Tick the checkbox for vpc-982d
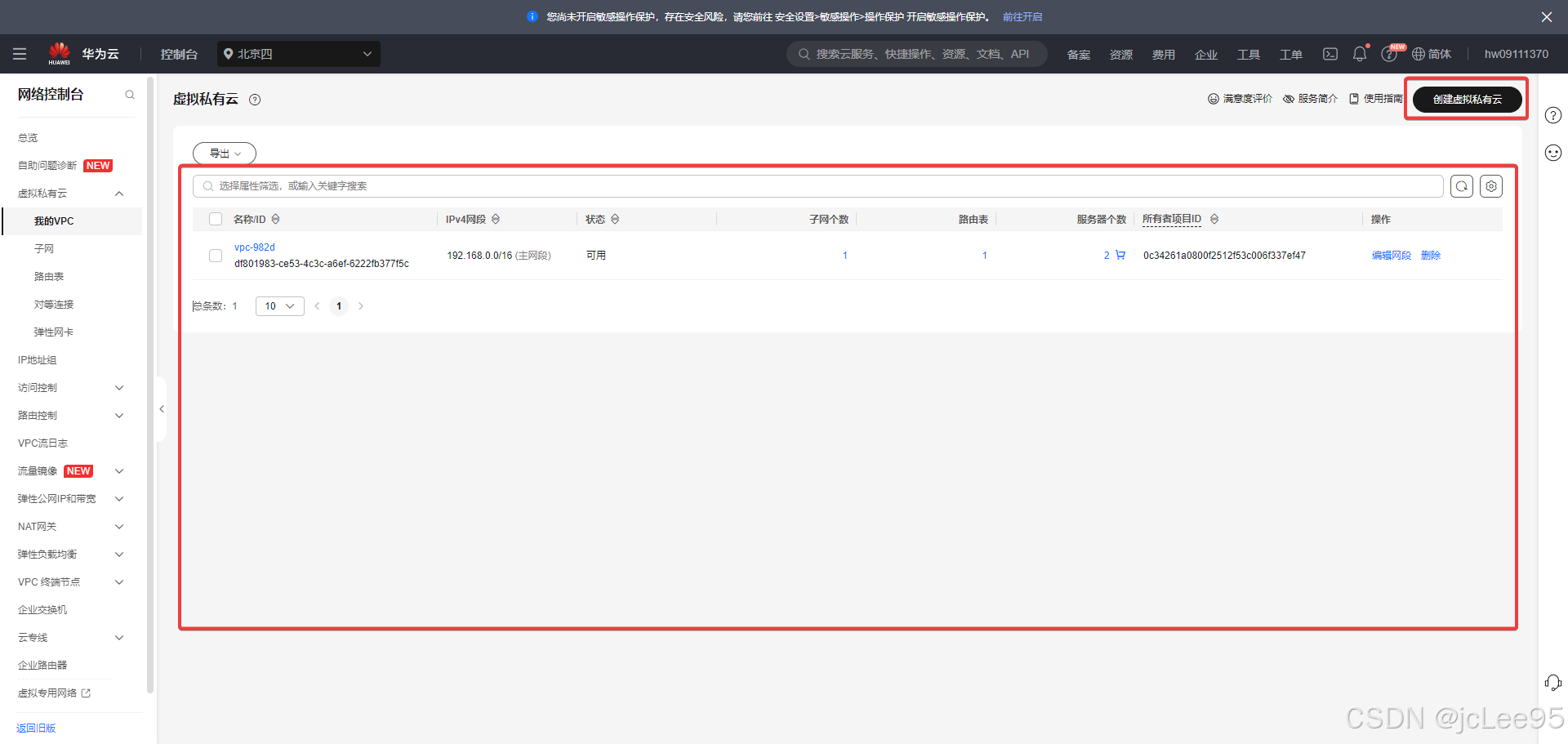Image resolution: width=1568 pixels, height=744 pixels. tap(216, 256)
